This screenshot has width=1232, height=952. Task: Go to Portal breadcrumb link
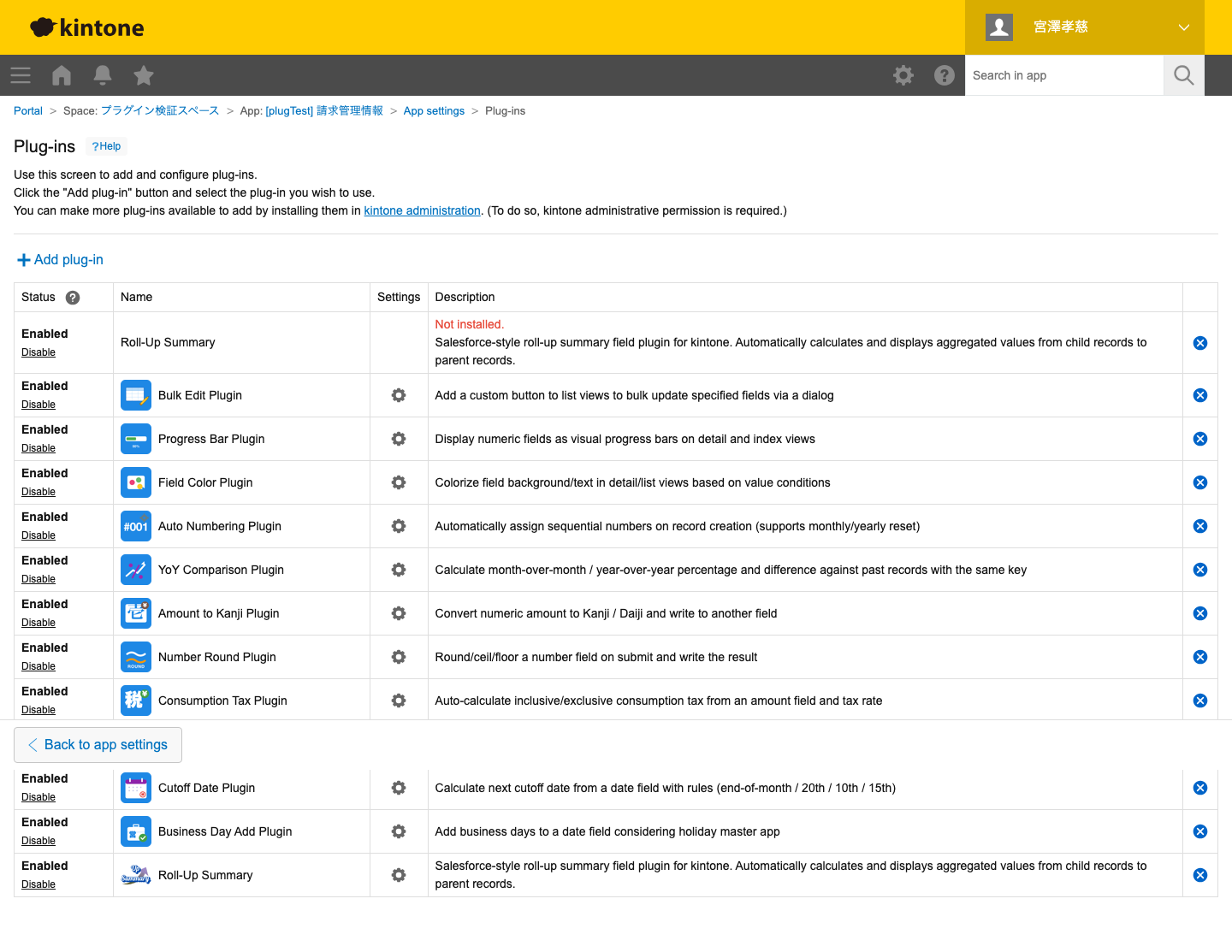tap(28, 111)
